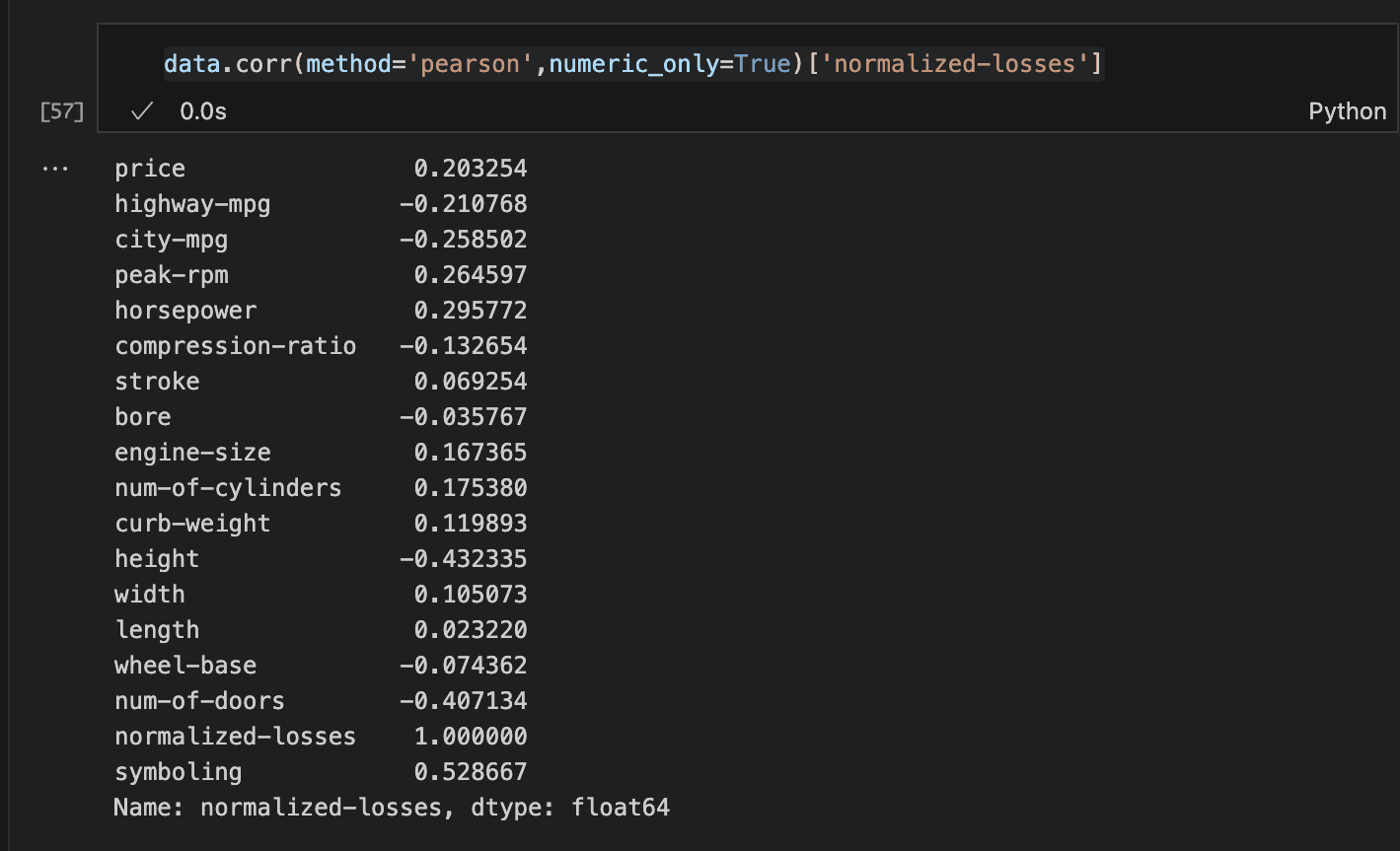The image size is (1400, 851).
Task: Select the horsepower correlation value
Action: tap(469, 310)
